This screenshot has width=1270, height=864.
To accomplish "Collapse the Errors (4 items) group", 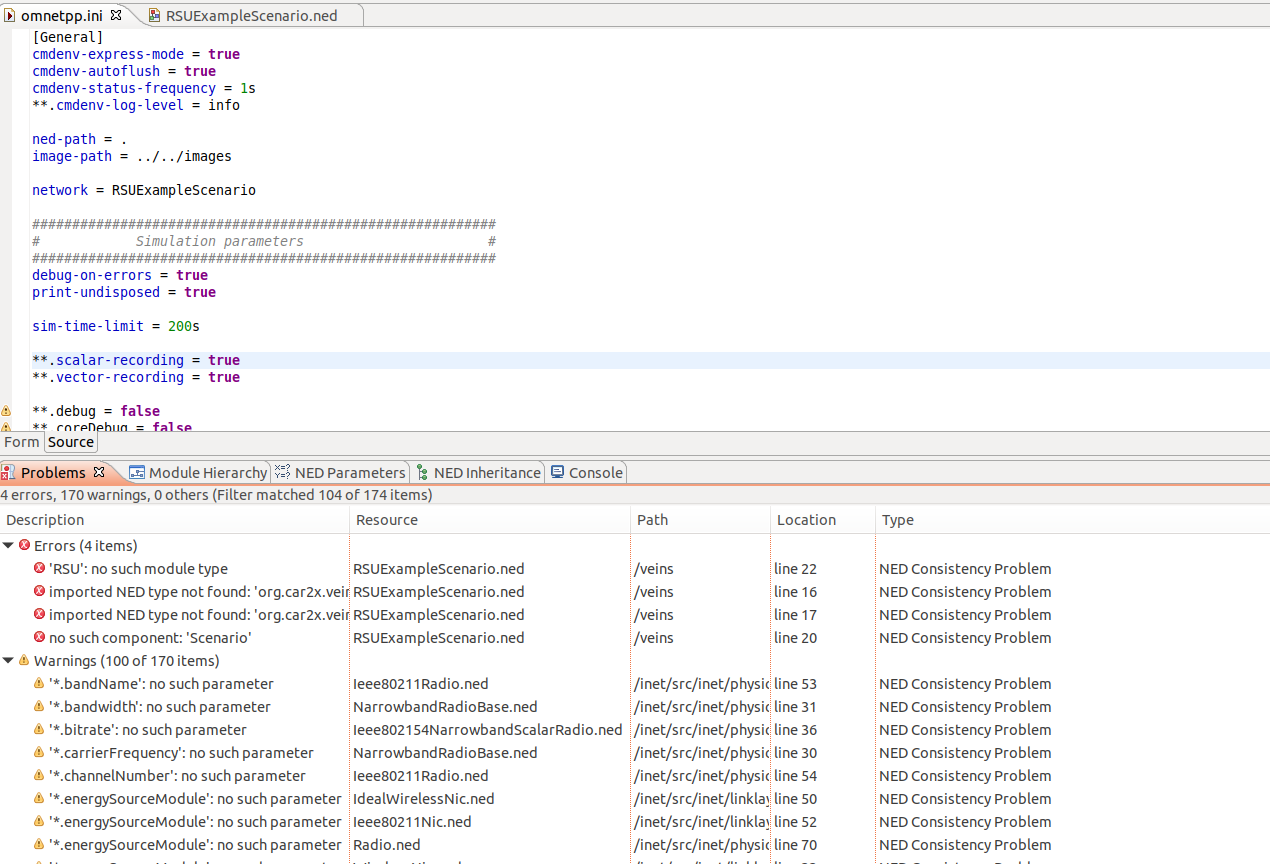I will pyautogui.click(x=10, y=545).
